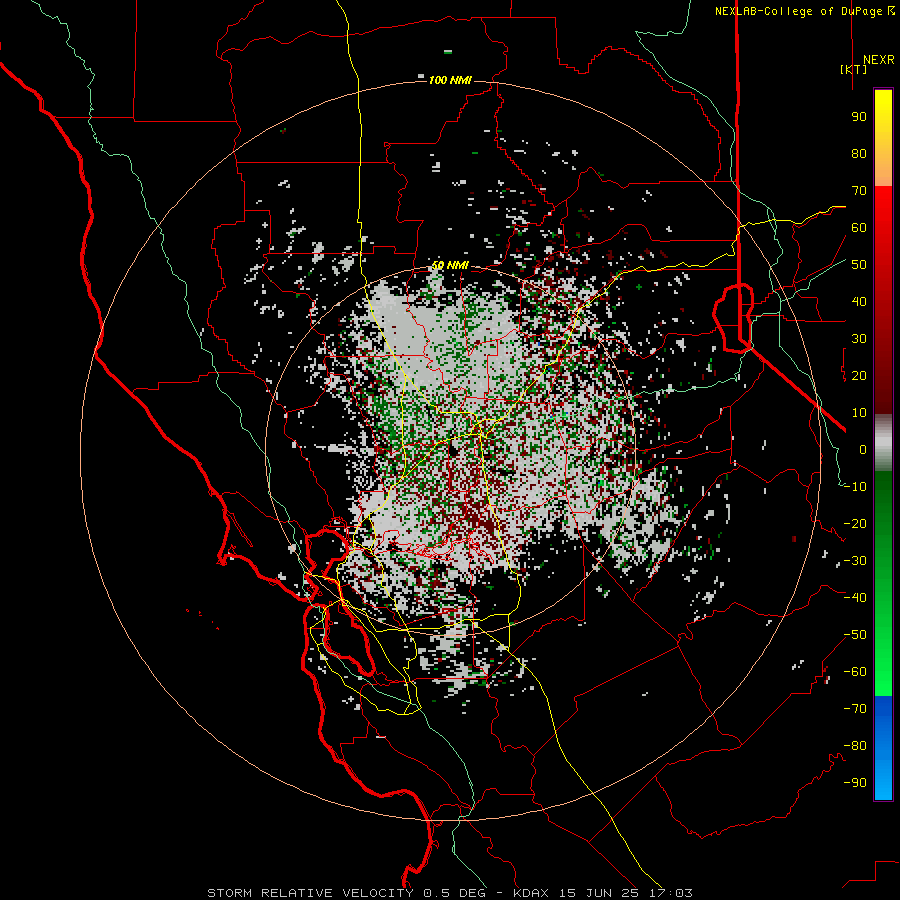Click the -60 value on velocity scale
The image size is (900, 900).
tap(855, 672)
